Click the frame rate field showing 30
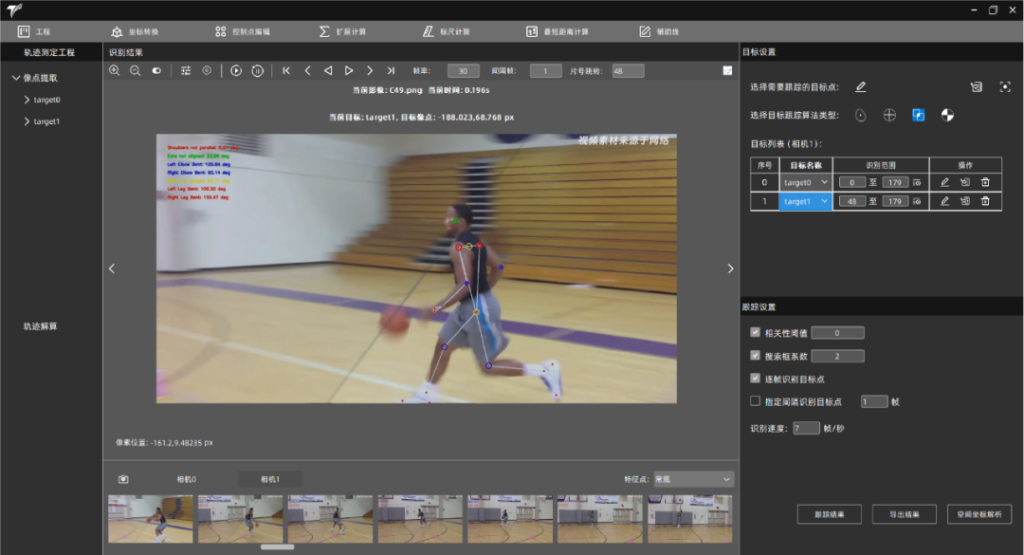Viewport: 1024px width, 555px height. point(463,71)
